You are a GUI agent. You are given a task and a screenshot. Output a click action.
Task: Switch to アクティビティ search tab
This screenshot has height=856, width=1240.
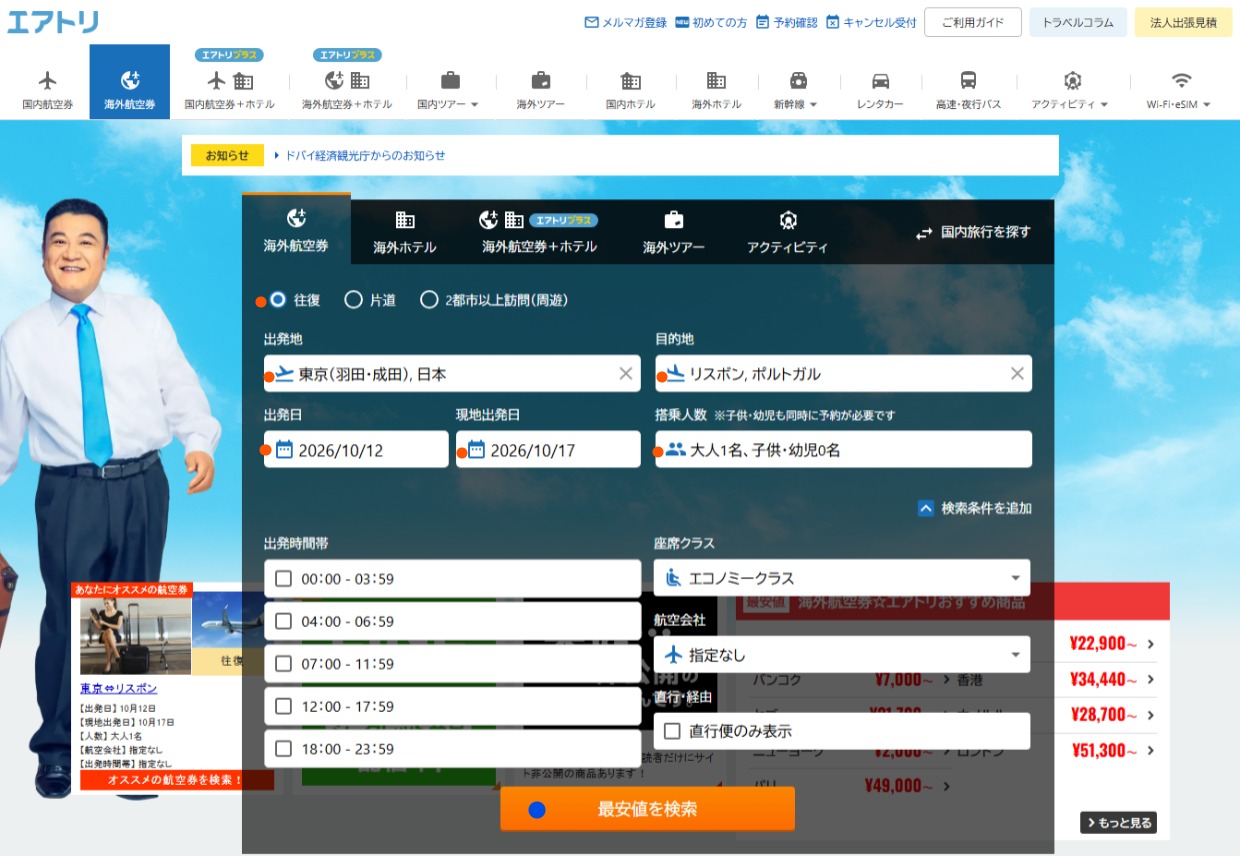click(788, 232)
